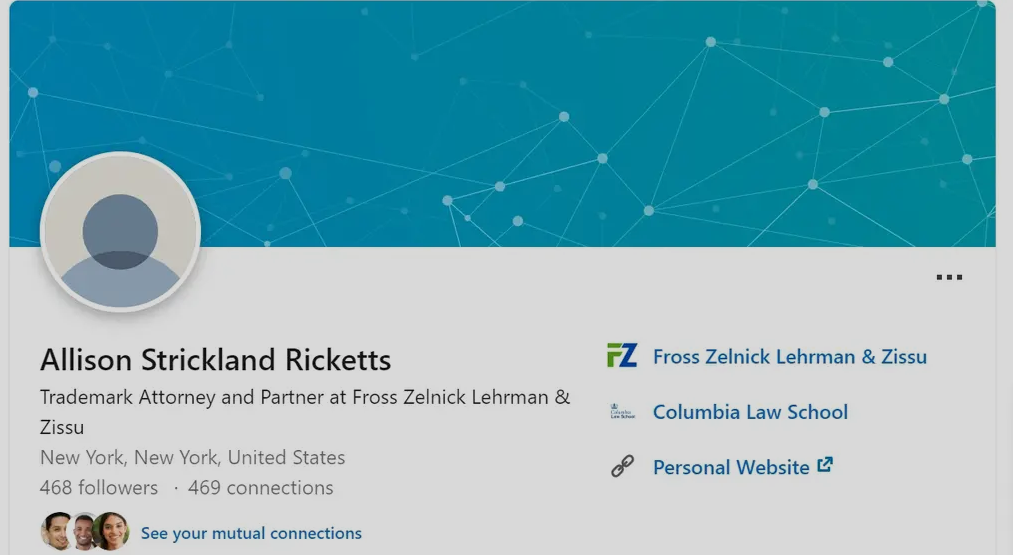This screenshot has width=1013, height=555.
Task: Visit the Personal Website link
Action: pos(731,467)
